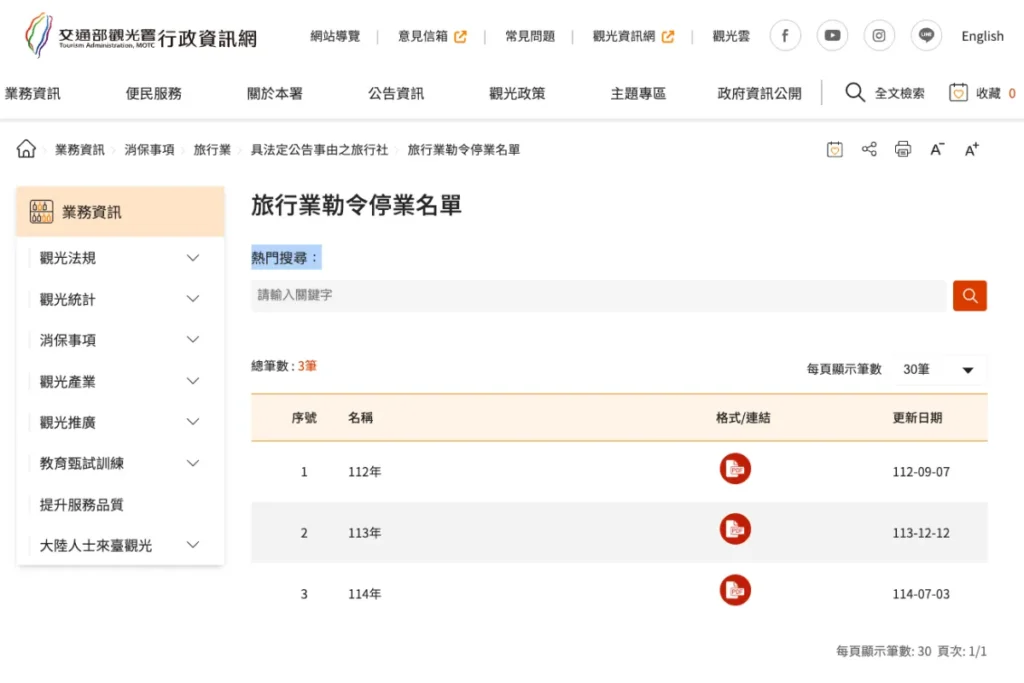The image size is (1024, 683).
Task: Open the LINE social icon
Action: coord(926,35)
